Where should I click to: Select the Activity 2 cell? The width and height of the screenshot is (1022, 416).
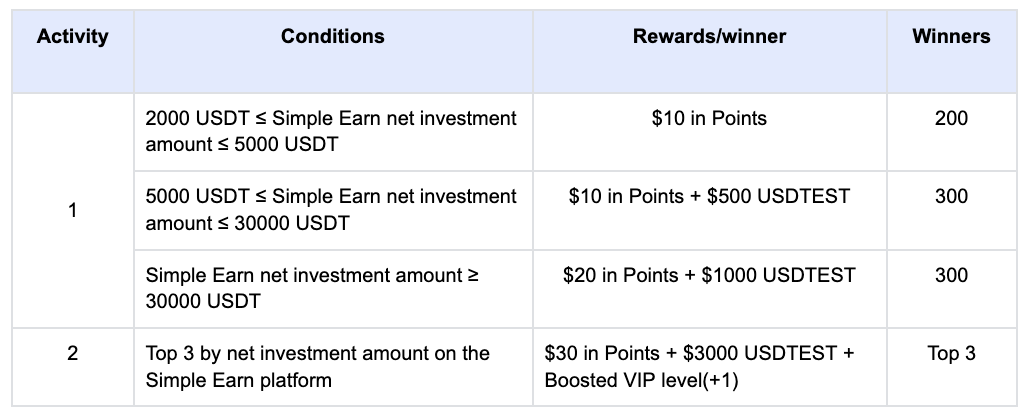[x=72, y=353]
